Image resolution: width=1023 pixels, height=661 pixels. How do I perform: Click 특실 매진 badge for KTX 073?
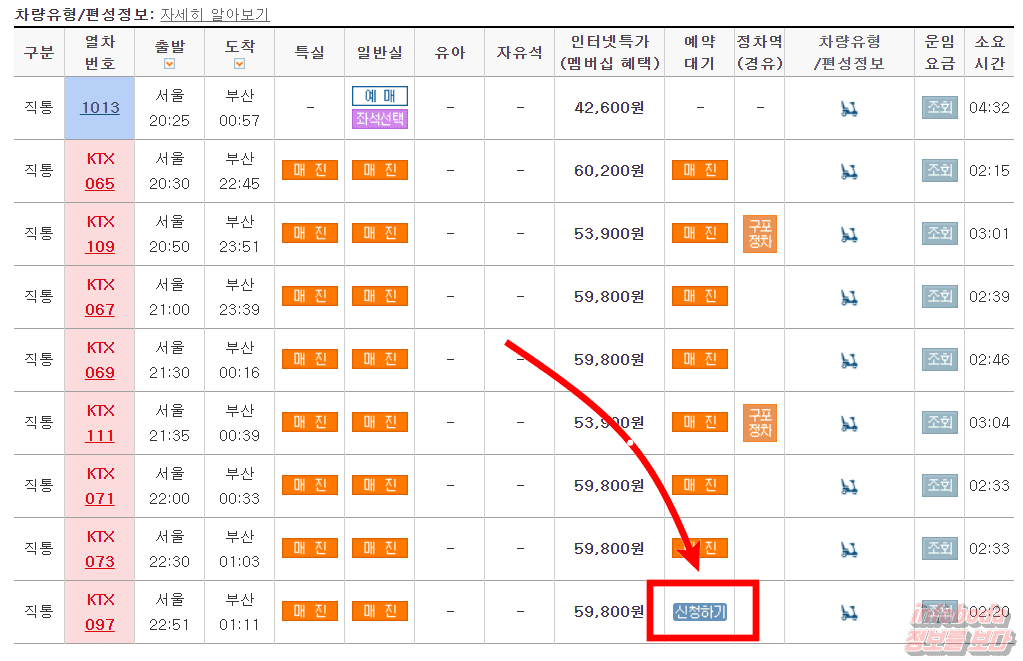tap(310, 548)
